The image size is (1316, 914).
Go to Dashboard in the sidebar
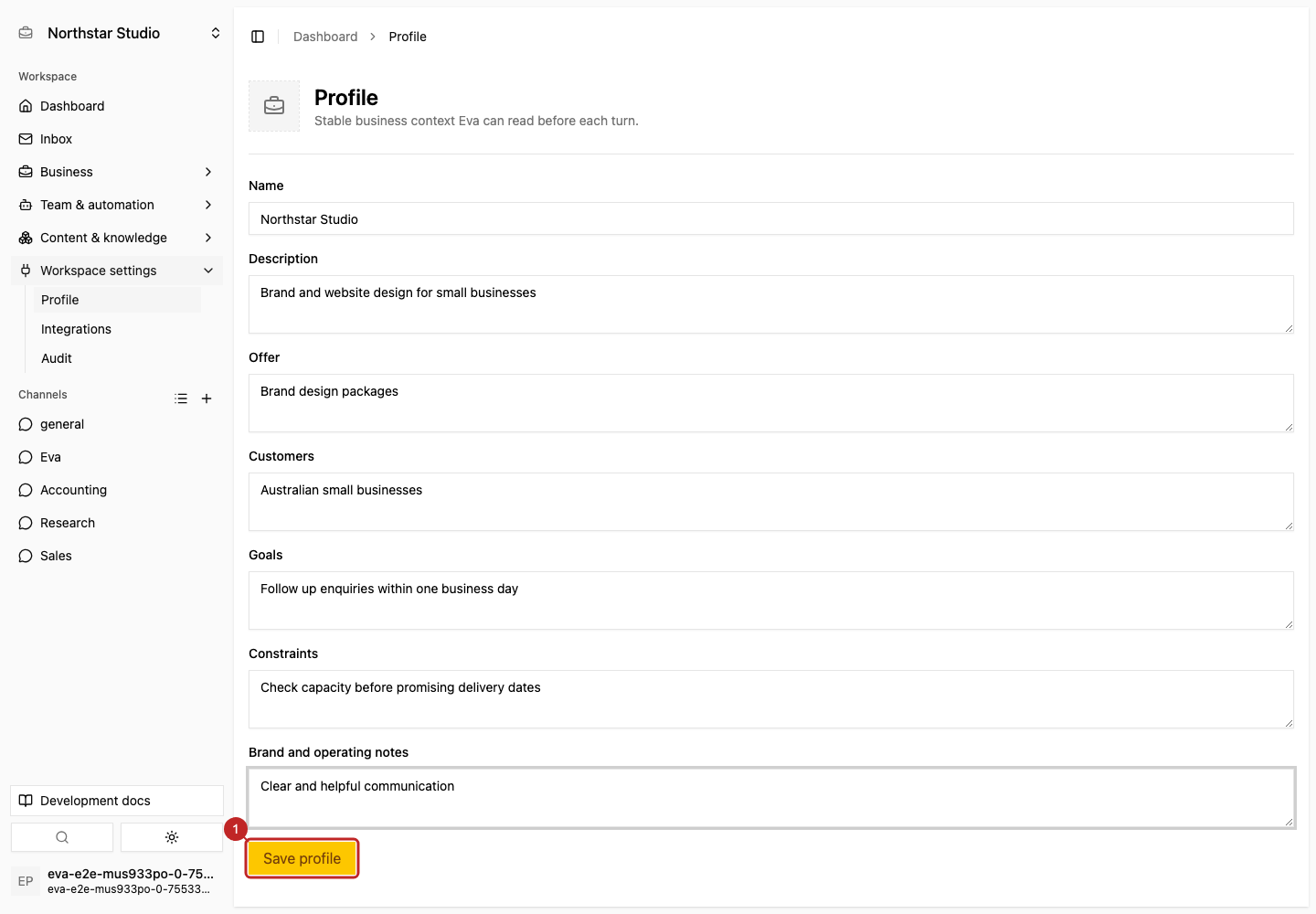point(117,106)
